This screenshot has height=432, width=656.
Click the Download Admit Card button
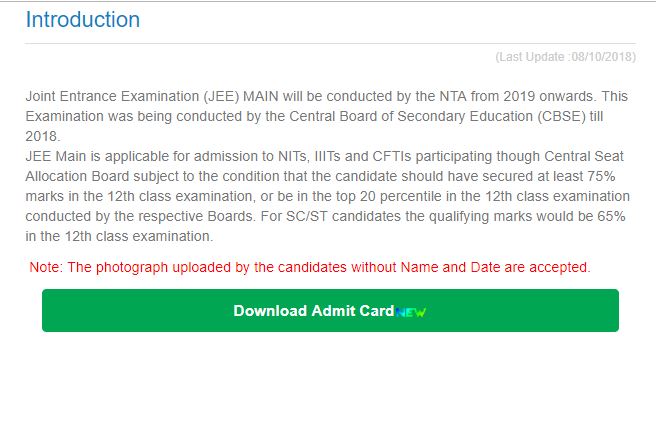click(x=330, y=310)
